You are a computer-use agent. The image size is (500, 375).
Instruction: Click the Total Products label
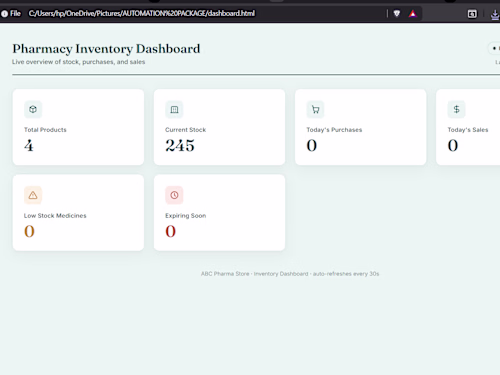pyautogui.click(x=45, y=130)
